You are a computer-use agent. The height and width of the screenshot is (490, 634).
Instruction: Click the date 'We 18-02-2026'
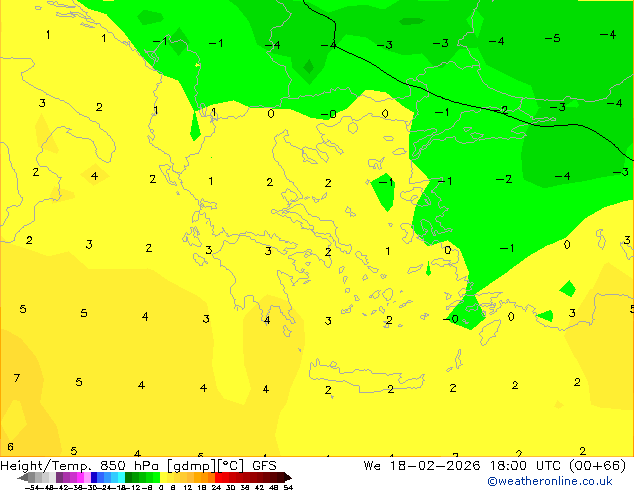tap(422, 466)
